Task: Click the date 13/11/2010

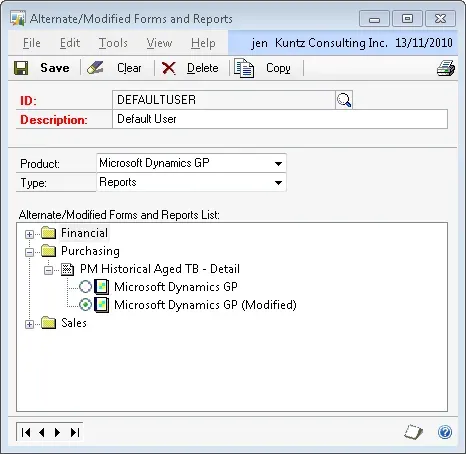Action: pos(424,43)
